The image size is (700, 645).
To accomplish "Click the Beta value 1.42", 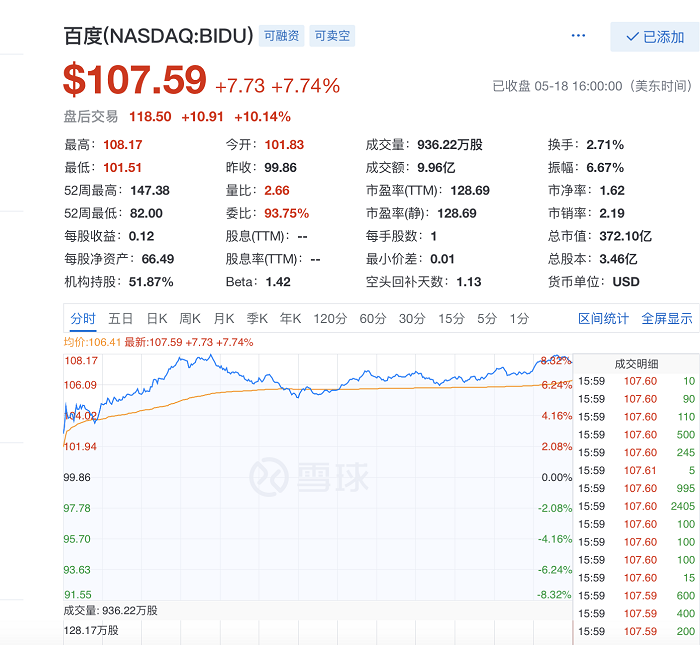I will pos(278,282).
